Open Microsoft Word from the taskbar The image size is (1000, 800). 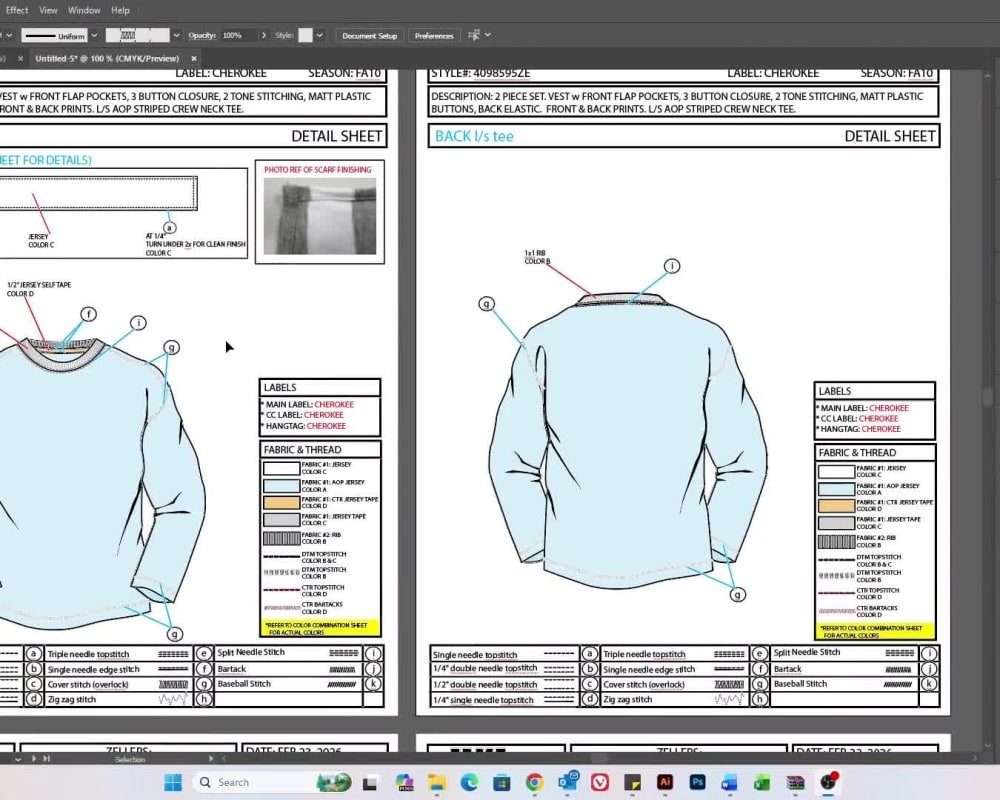[x=730, y=782]
